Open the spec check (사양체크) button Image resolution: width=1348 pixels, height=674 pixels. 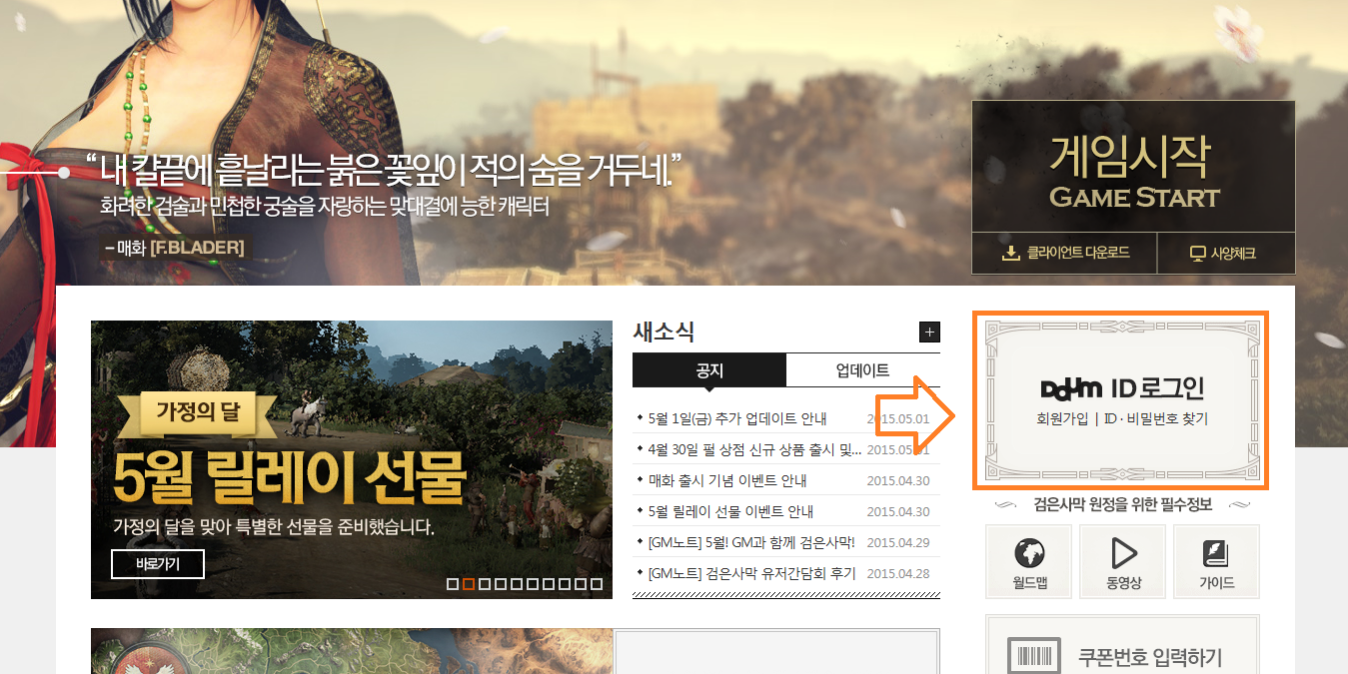(1225, 253)
